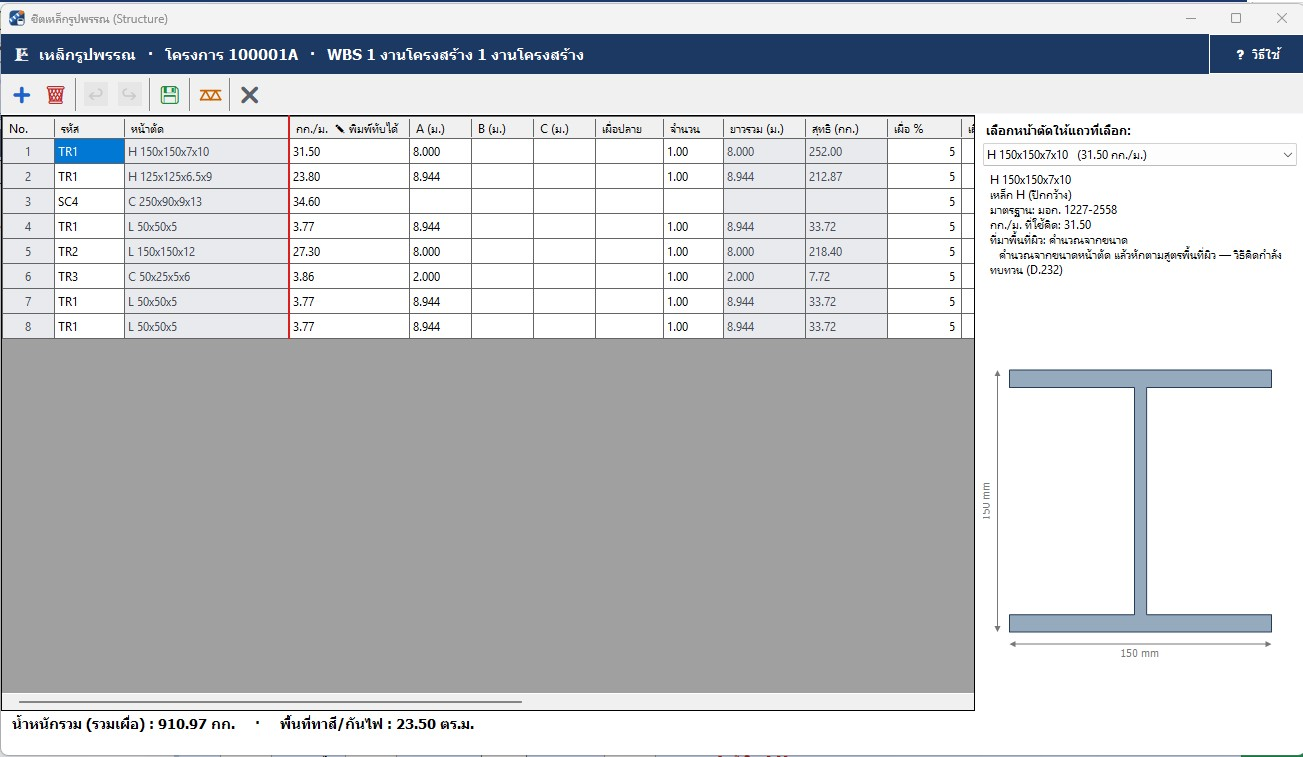Click the total weight 910.97 กก. status text
Viewport: 1303px width, 757px height.
pos(123,724)
